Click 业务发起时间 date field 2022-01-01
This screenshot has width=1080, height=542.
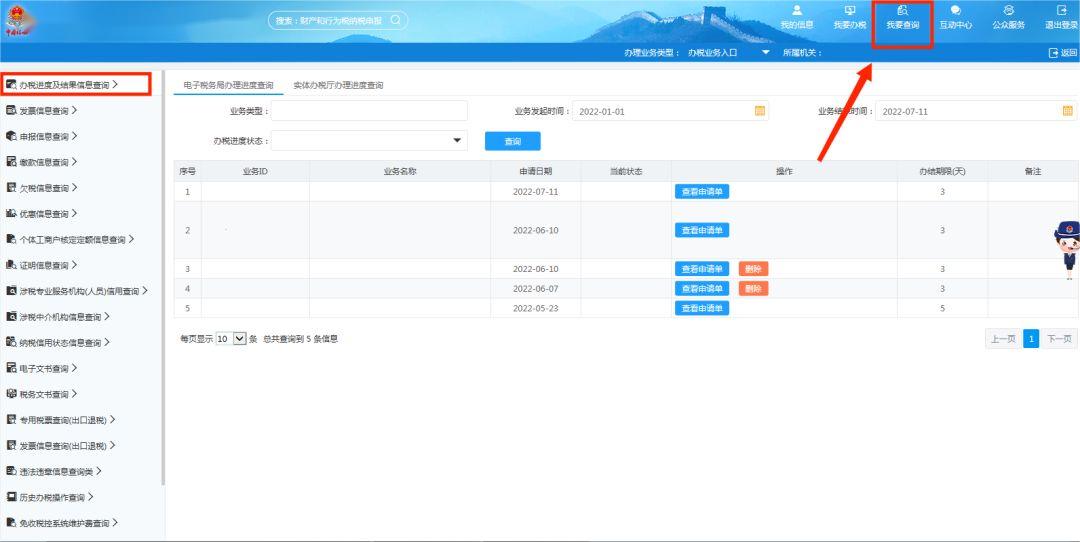(670, 111)
